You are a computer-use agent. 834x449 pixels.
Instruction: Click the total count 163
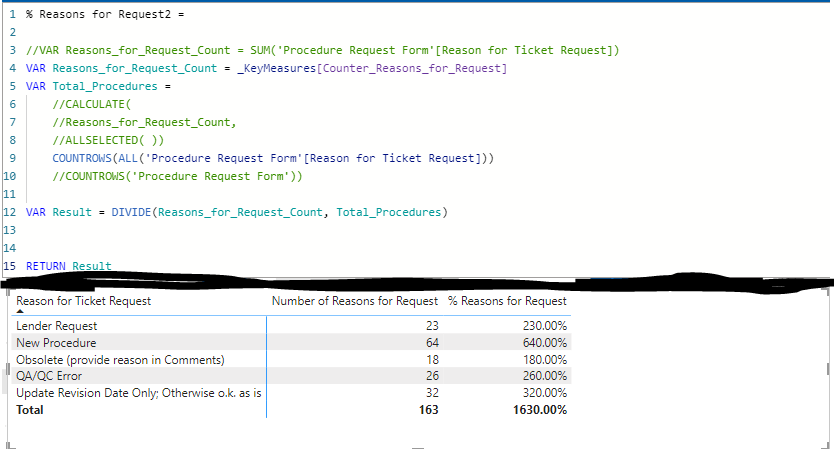[x=429, y=410]
